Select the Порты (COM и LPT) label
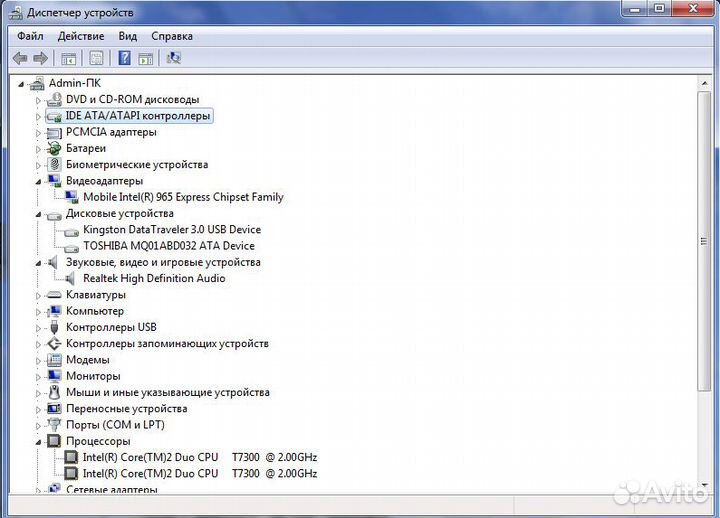Viewport: 720px width, 518px height. click(x=115, y=425)
